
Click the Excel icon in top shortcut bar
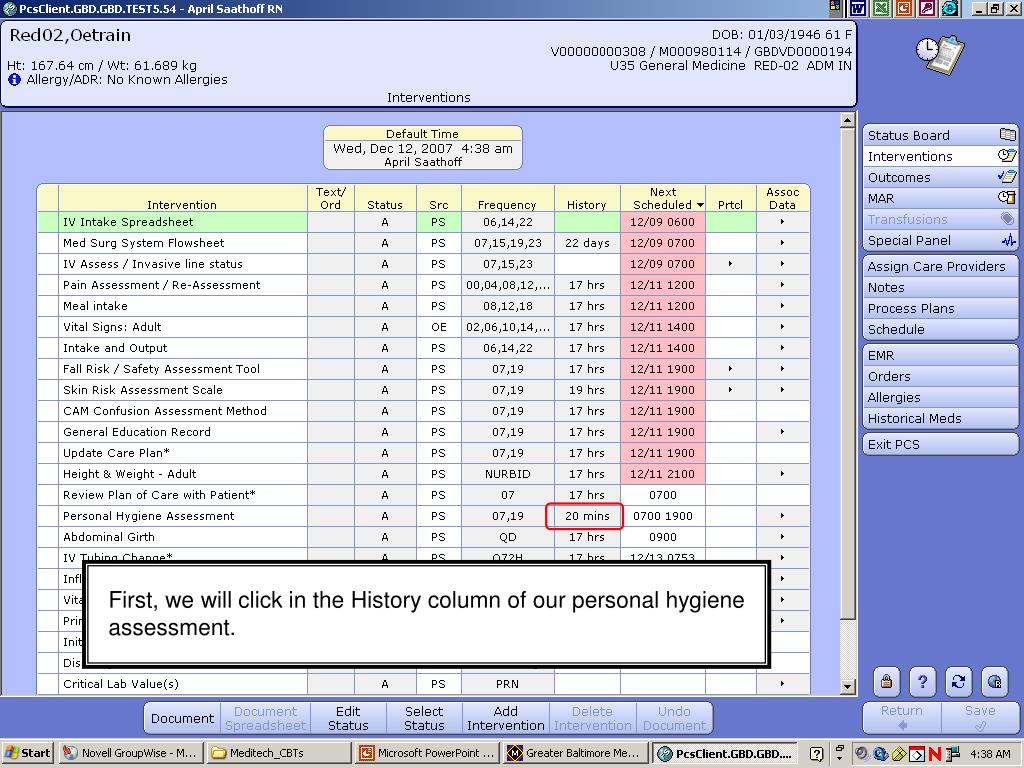[881, 8]
